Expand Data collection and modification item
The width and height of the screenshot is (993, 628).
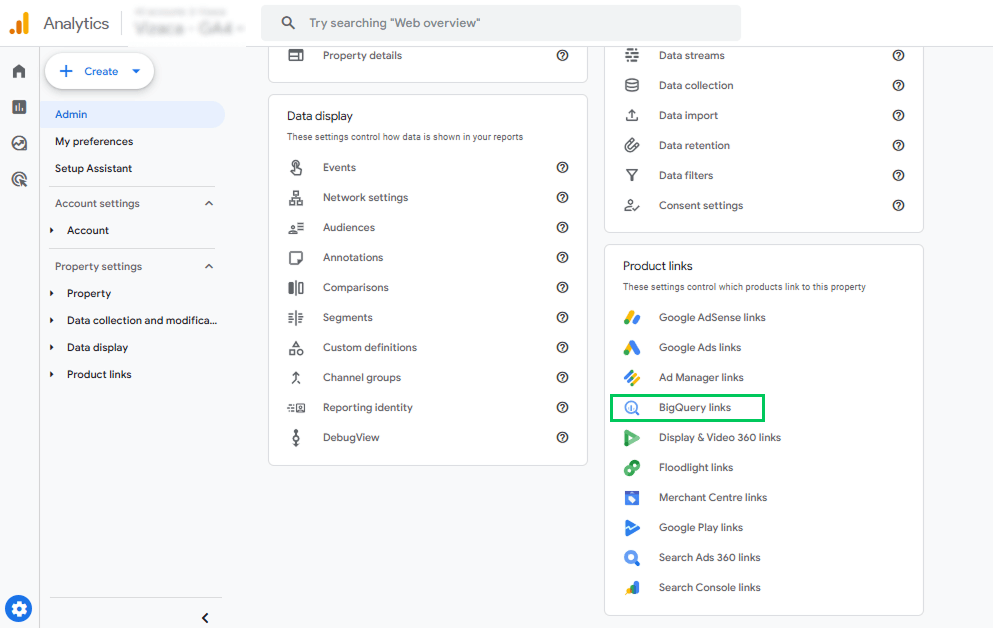[x=52, y=320]
